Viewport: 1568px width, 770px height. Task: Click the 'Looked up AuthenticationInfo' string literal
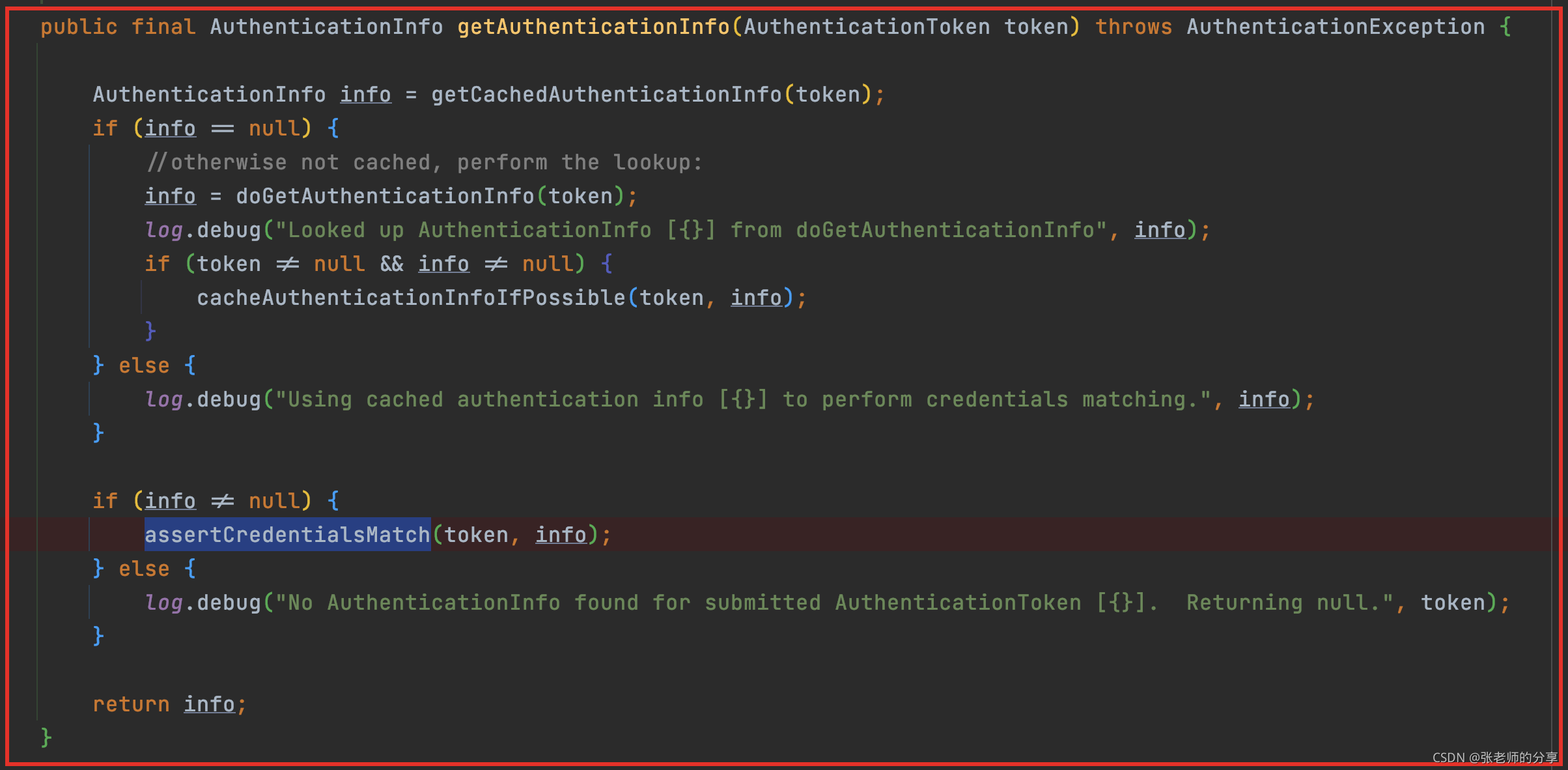pos(691,230)
